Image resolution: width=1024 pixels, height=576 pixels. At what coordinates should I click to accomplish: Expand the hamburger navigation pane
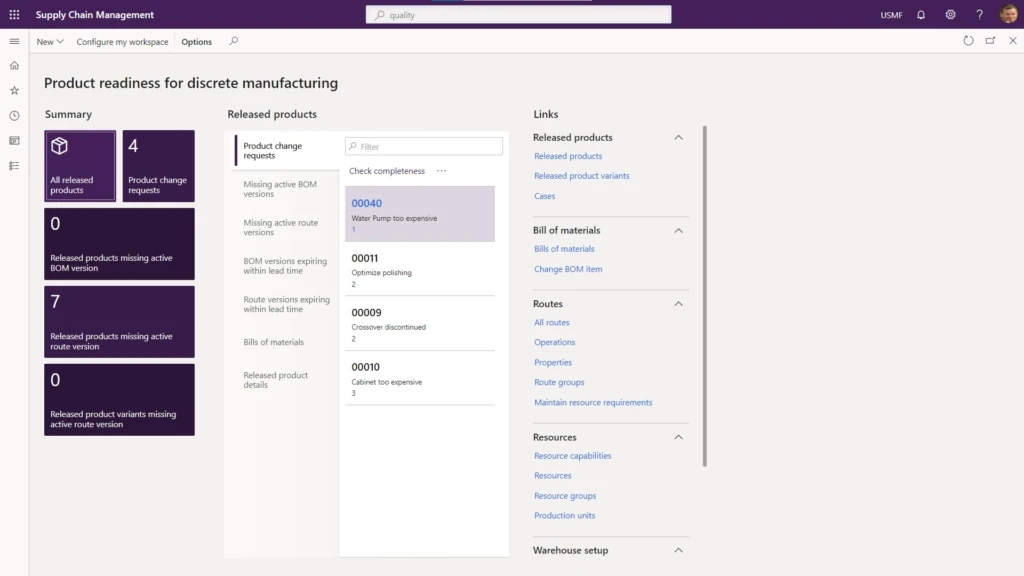click(x=14, y=41)
